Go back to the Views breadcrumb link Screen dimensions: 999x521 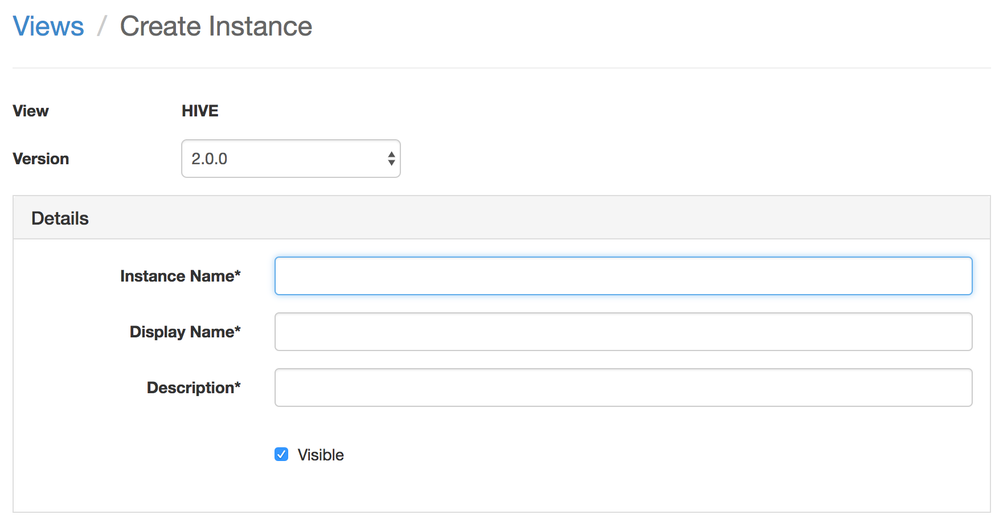pos(48,26)
